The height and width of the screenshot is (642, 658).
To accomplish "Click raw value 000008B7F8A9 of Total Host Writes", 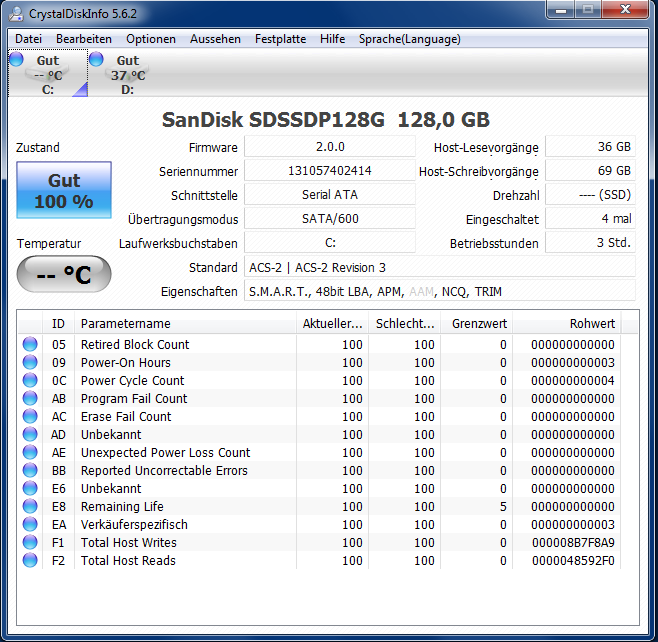I will 573,543.
